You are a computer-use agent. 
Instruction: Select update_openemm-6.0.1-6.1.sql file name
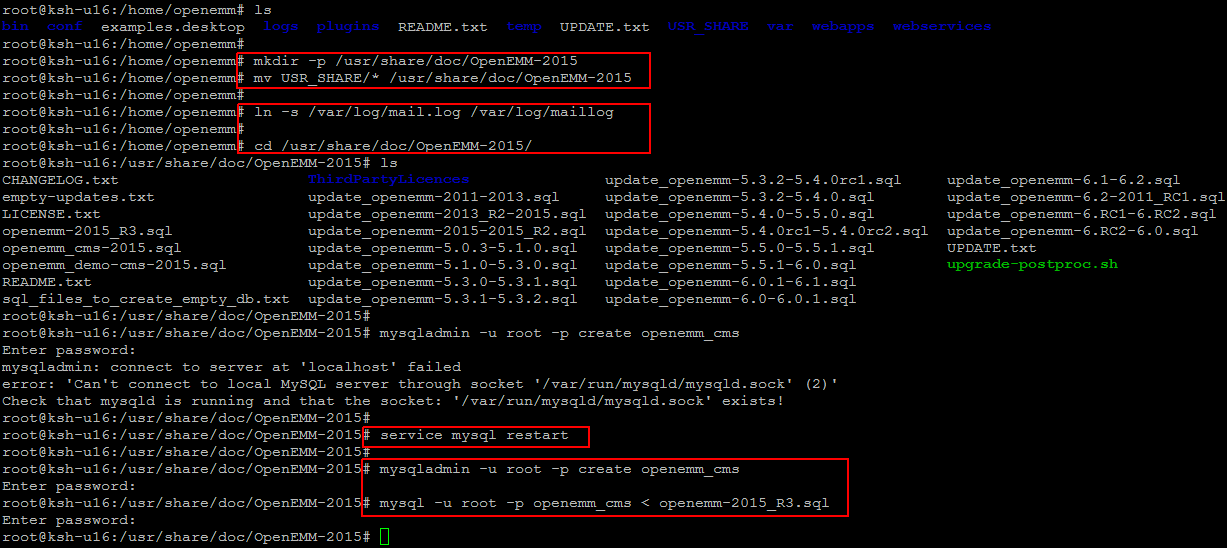pyautogui.click(x=731, y=282)
